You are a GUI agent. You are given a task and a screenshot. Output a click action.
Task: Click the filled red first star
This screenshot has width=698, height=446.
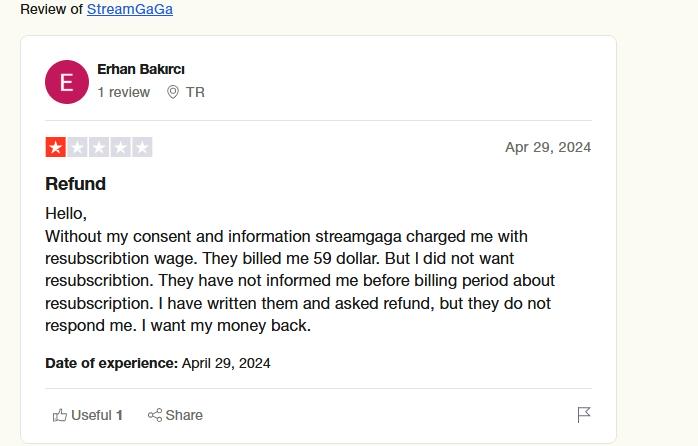point(56,147)
